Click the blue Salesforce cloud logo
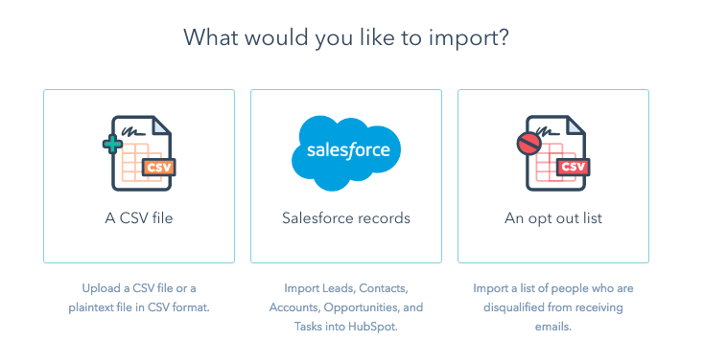This screenshot has width=704, height=363. click(x=346, y=153)
